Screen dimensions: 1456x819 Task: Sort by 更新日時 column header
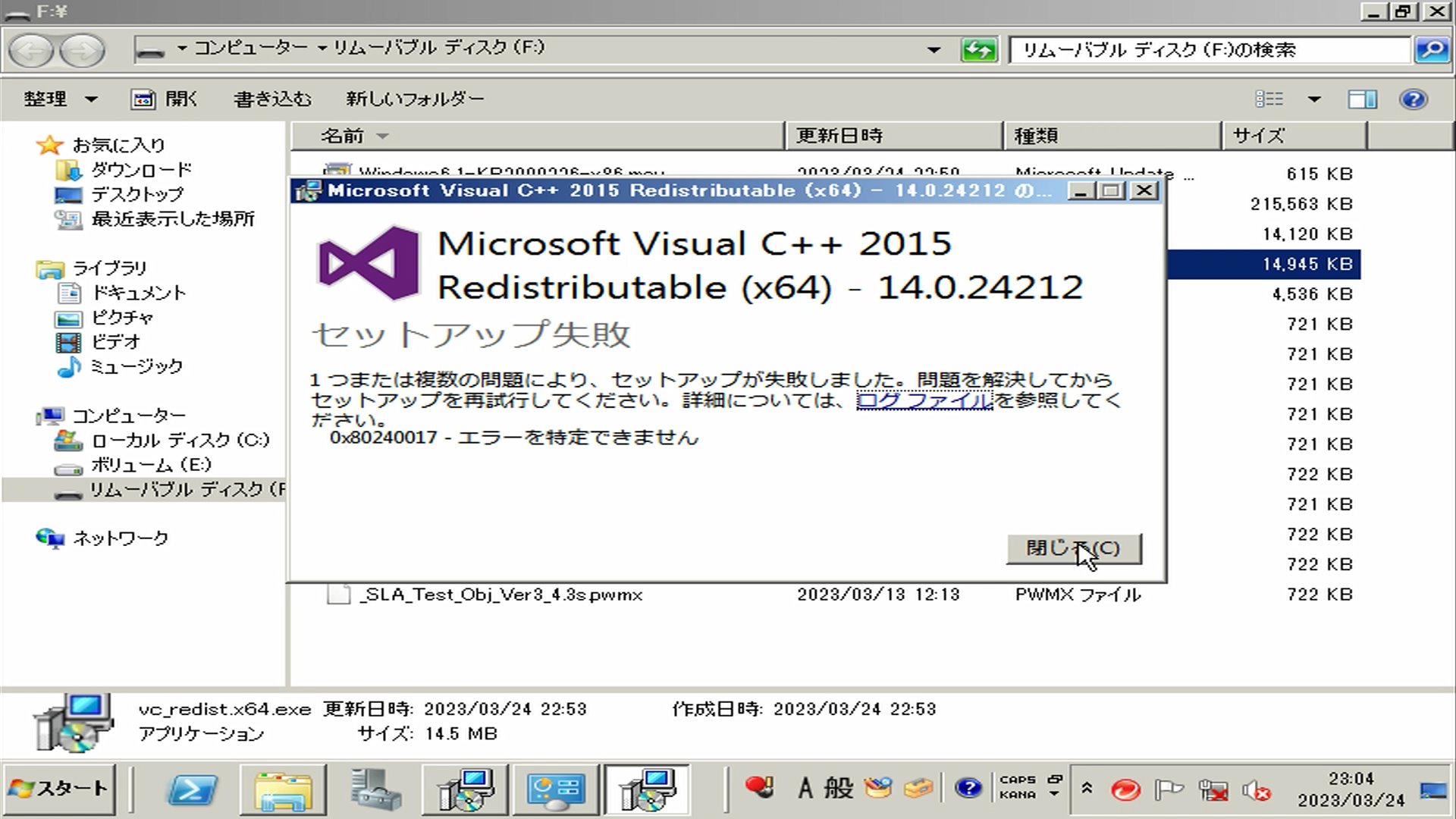[x=893, y=136]
